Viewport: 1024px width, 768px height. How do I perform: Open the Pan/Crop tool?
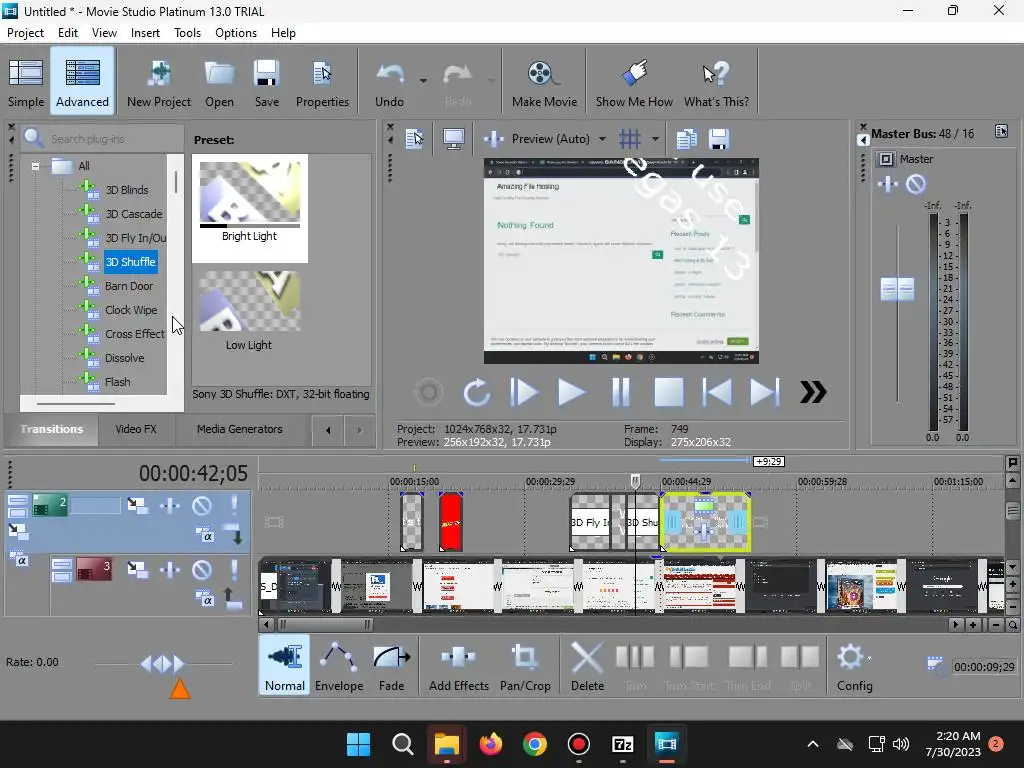click(525, 667)
